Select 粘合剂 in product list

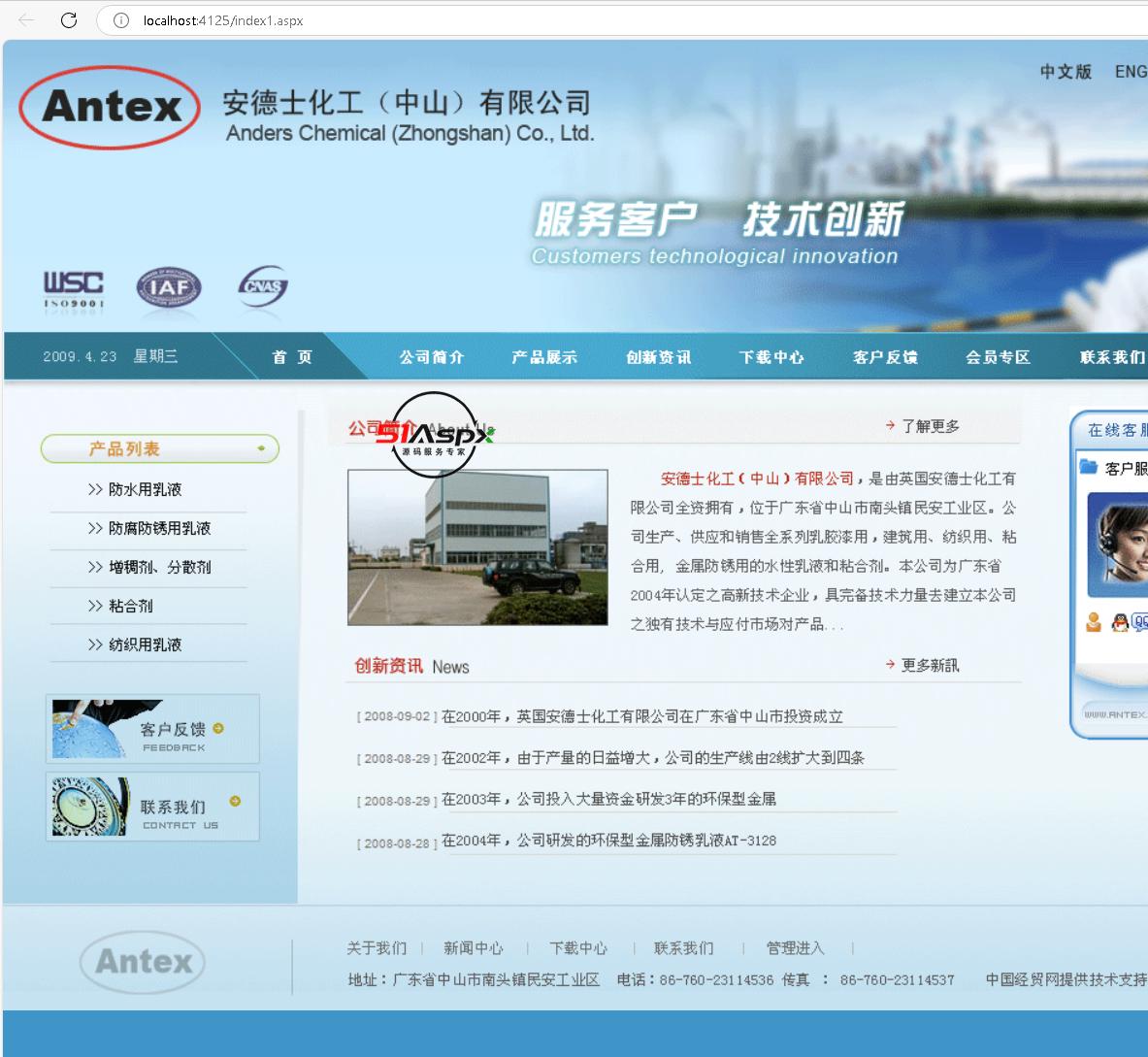pyautogui.click(x=131, y=606)
